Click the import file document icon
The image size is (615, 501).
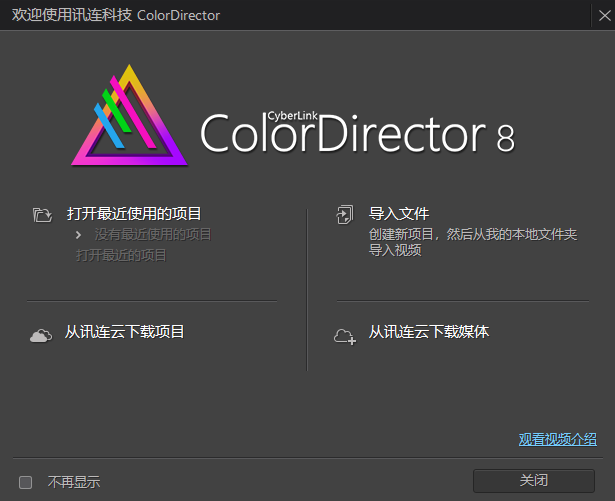pos(345,215)
